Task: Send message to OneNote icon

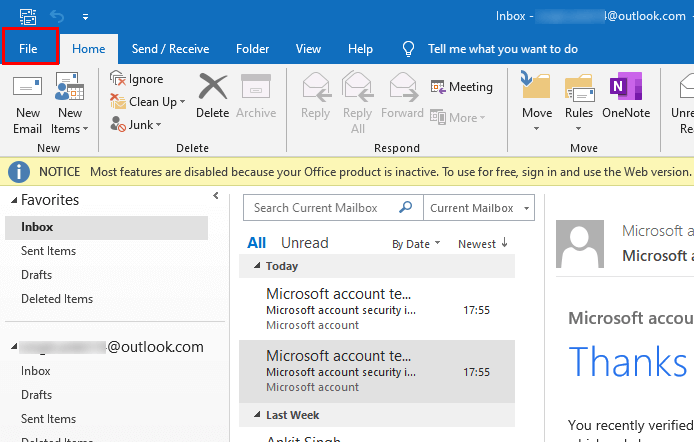Action: point(626,86)
